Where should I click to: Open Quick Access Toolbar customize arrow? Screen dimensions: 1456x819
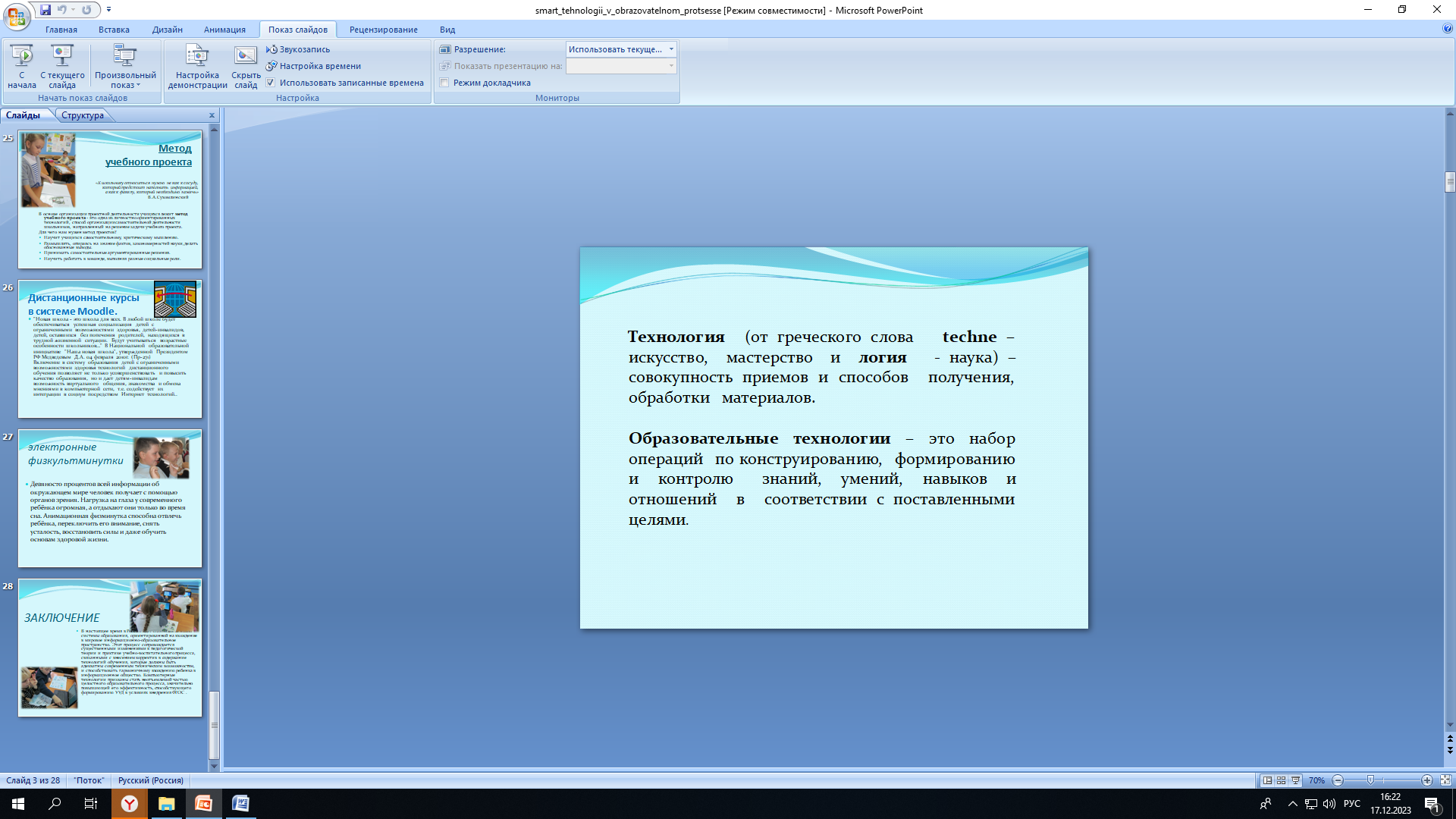click(109, 10)
